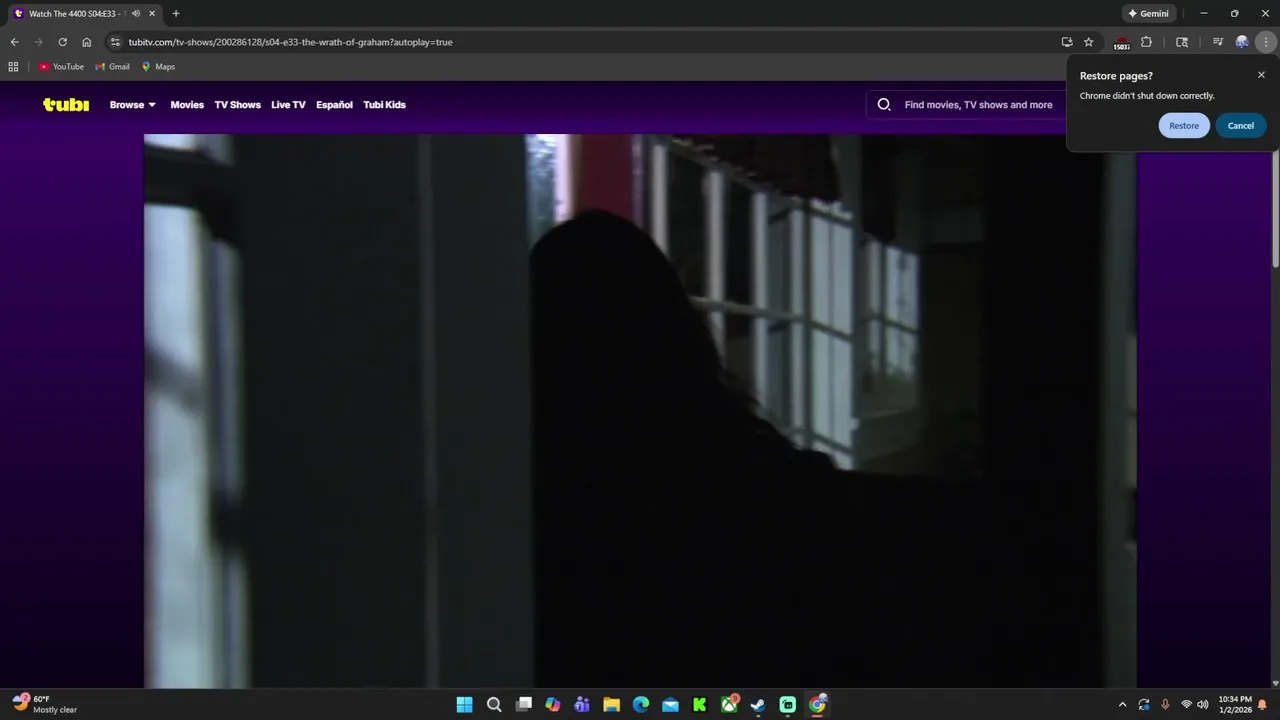
Task: Dismiss the Restore pages bubble with X
Action: (1261, 75)
